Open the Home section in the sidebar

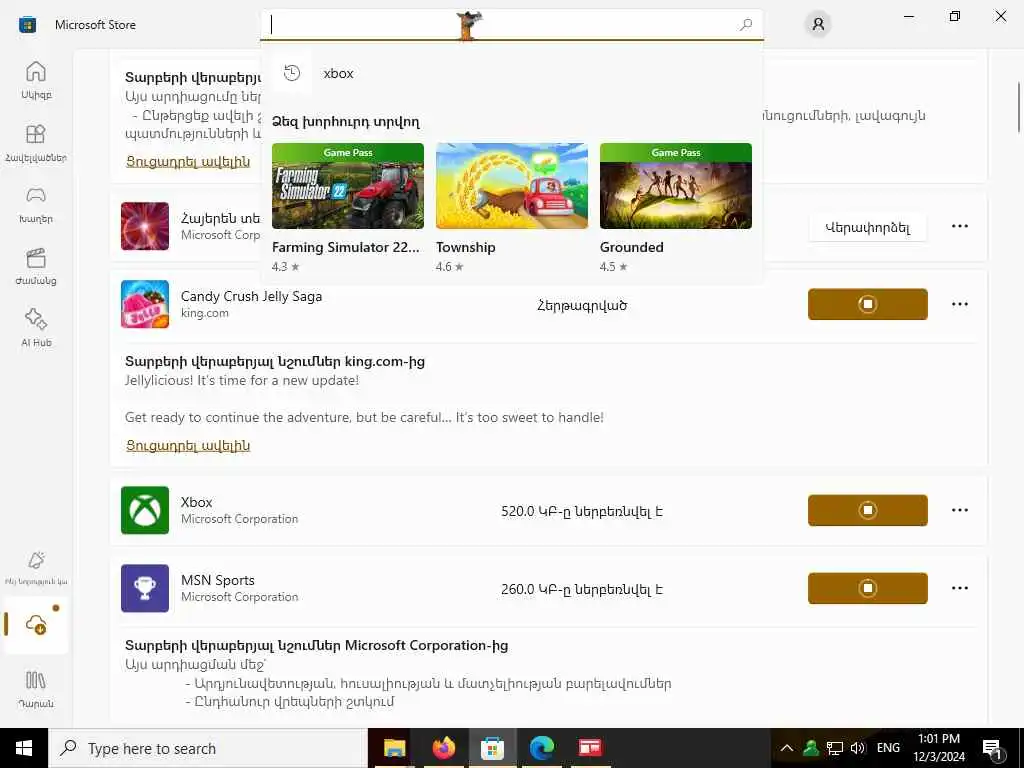tap(36, 80)
